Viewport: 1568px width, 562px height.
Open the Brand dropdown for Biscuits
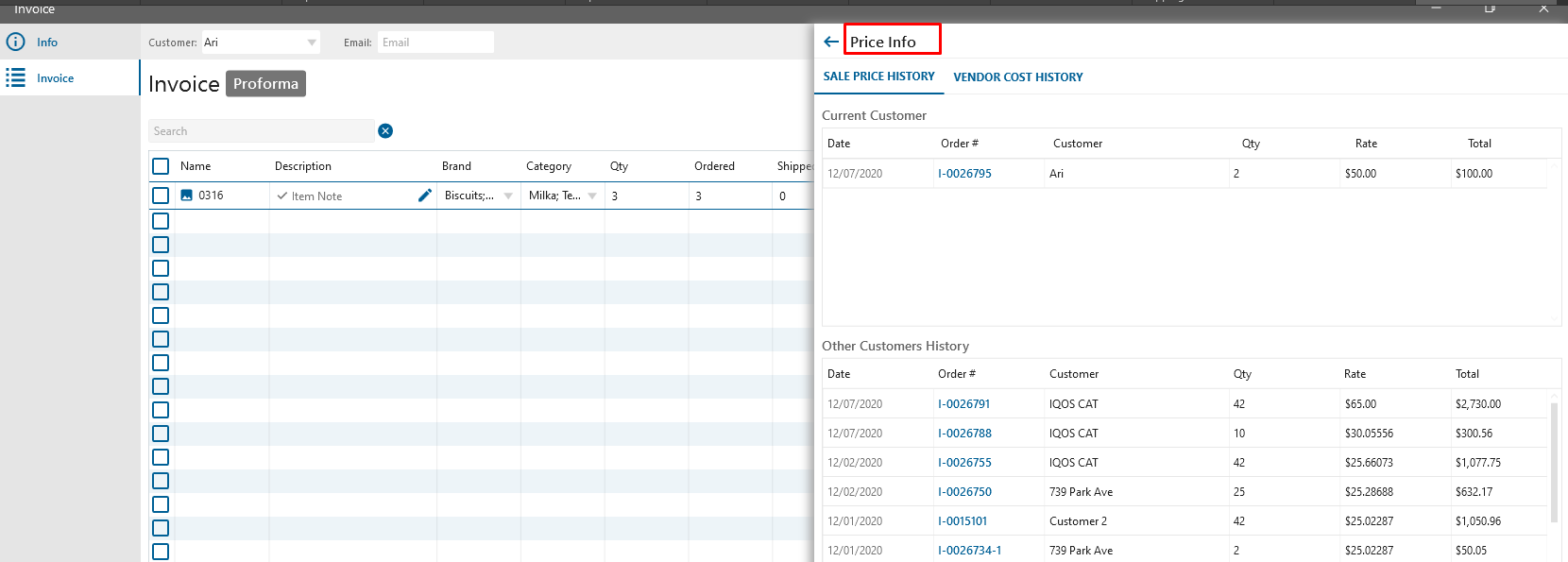click(x=508, y=196)
